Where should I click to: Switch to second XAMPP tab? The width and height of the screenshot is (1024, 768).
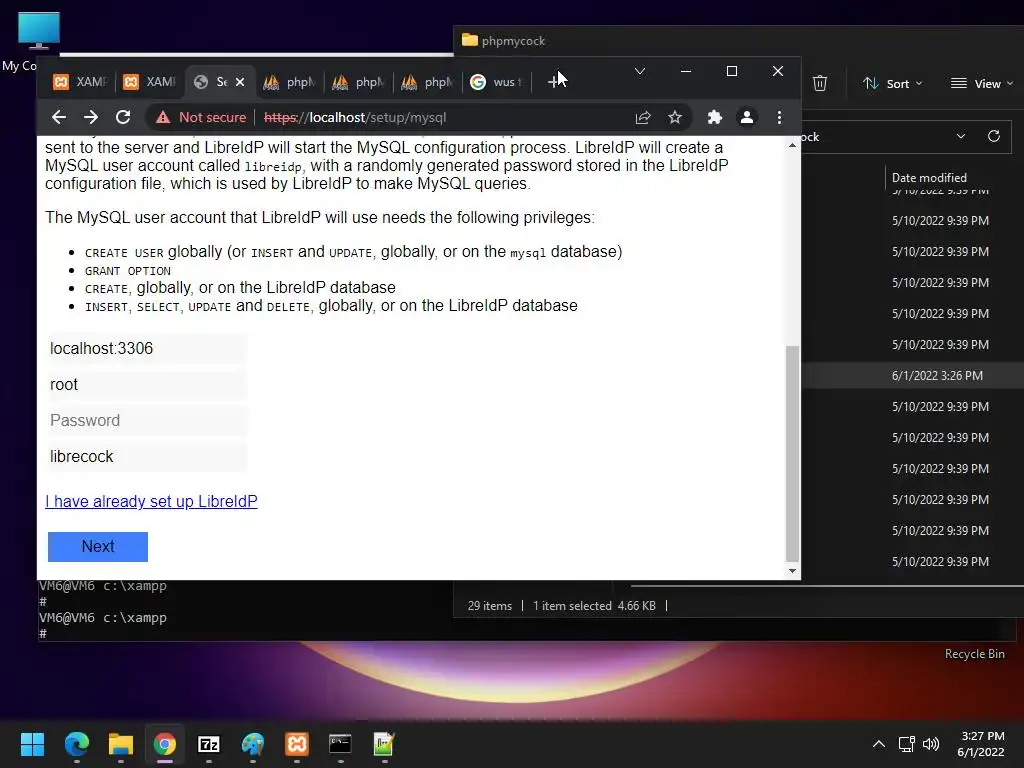150,82
